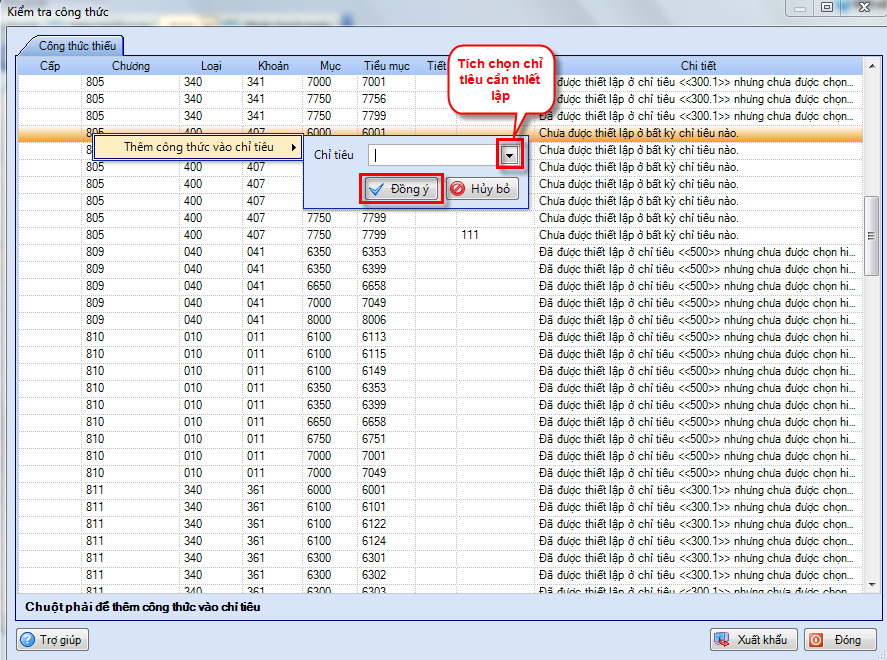Viewport: 887px width, 660px height.
Task: Click the vertical scrollbar thumb
Action: tap(872, 236)
